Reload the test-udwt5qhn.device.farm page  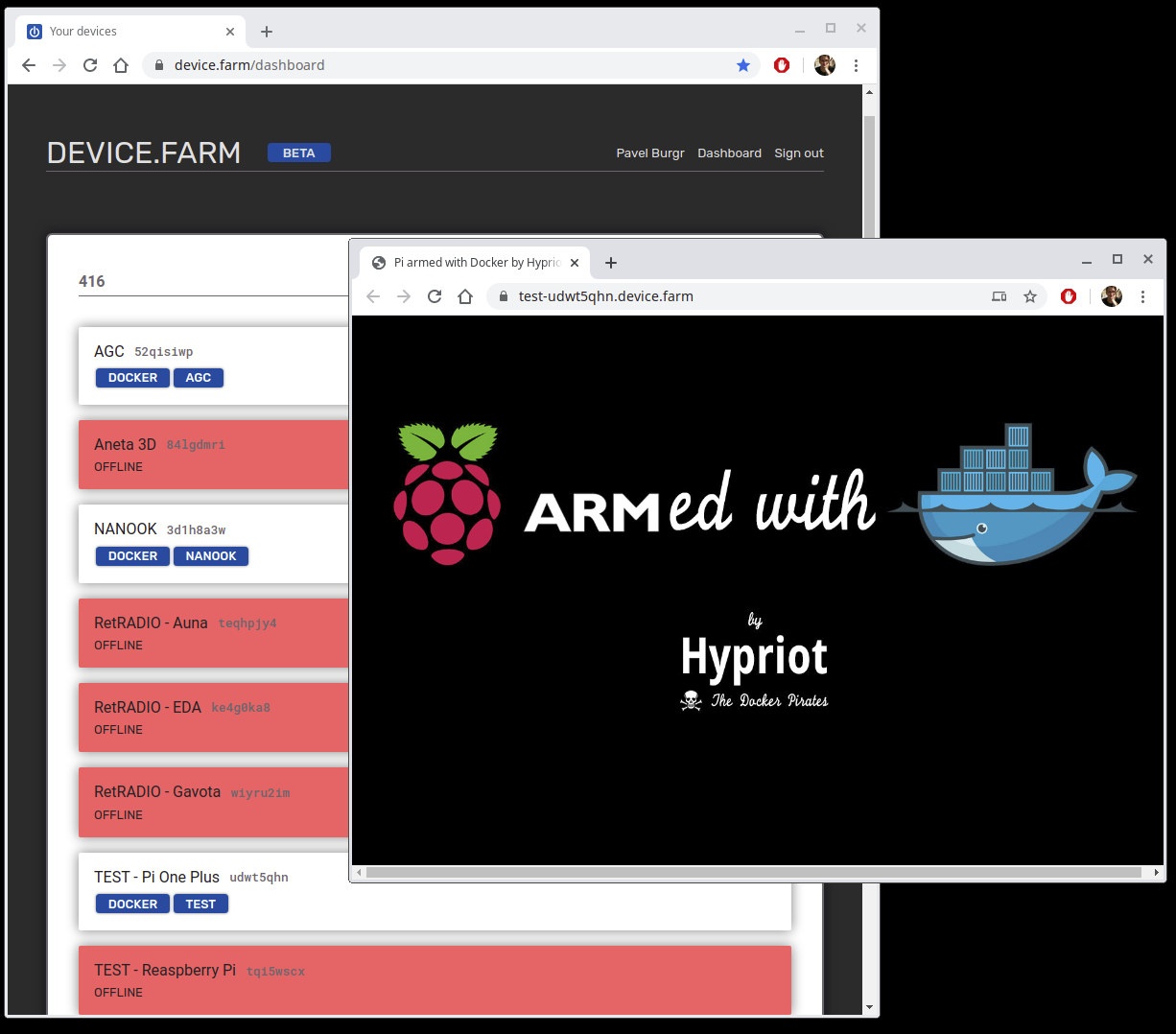pyautogui.click(x=435, y=296)
